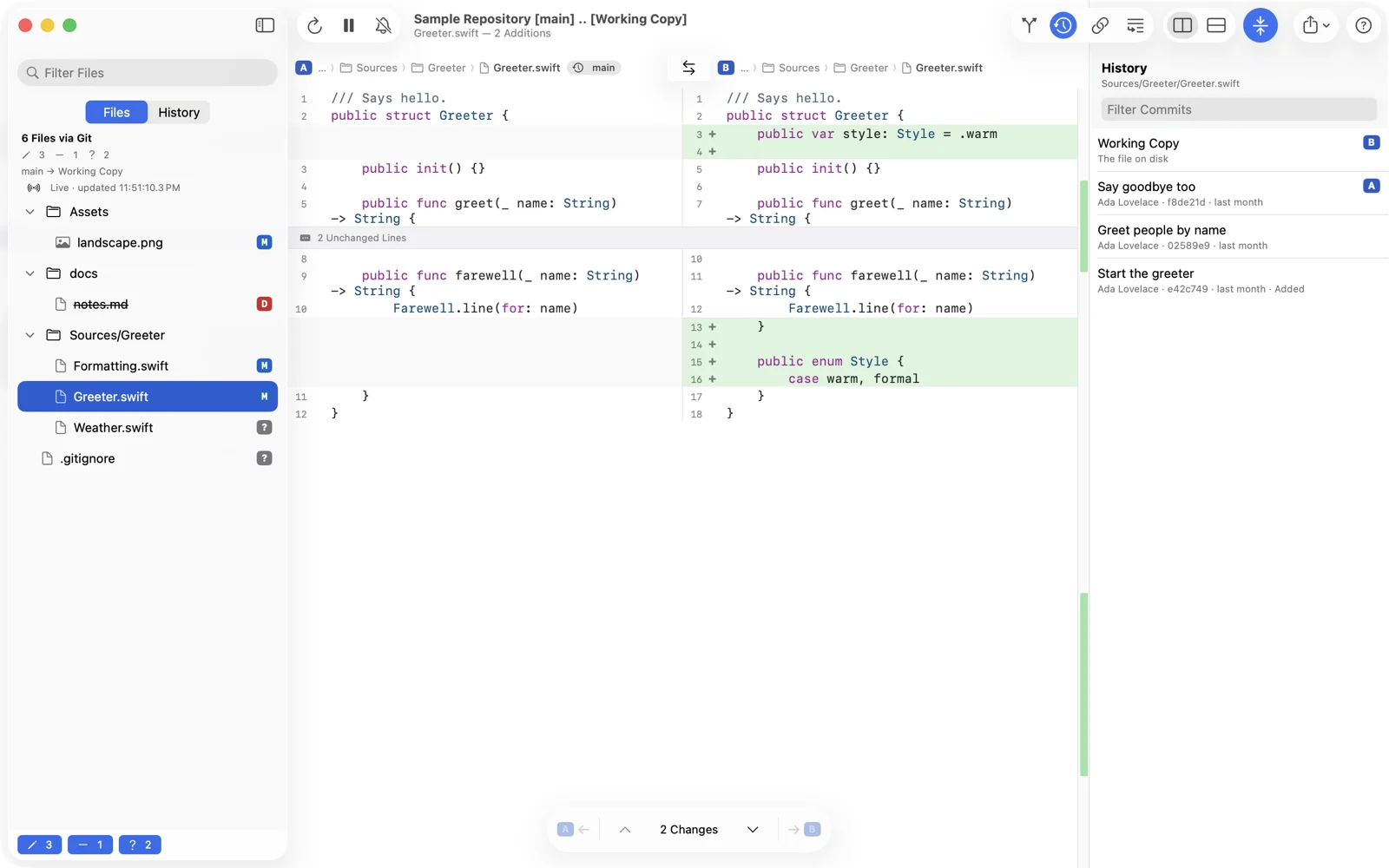The image size is (1389, 868).
Task: Toggle the blue collapse unchanged lines button
Action: pos(1261,25)
